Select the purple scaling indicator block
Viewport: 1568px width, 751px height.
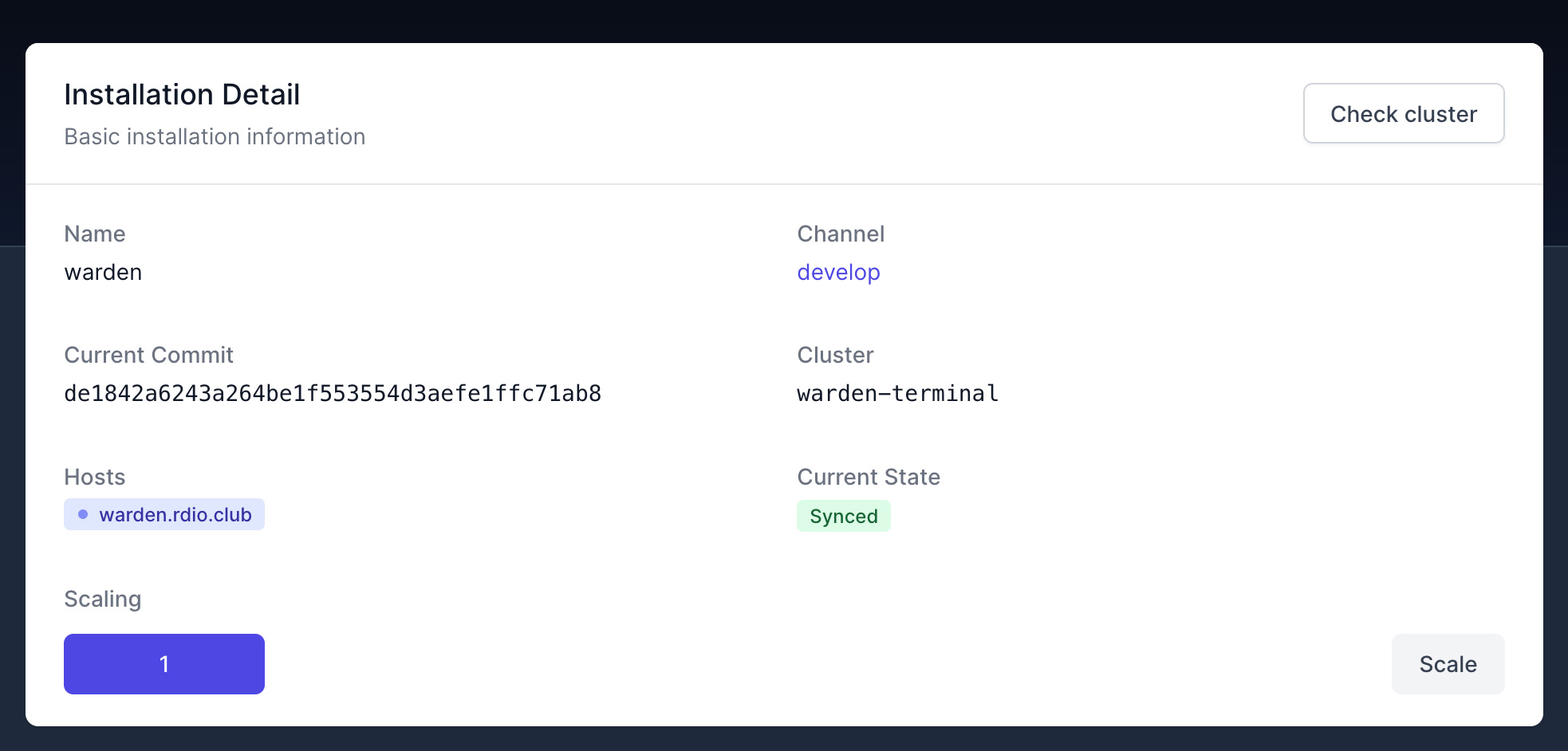(x=163, y=663)
